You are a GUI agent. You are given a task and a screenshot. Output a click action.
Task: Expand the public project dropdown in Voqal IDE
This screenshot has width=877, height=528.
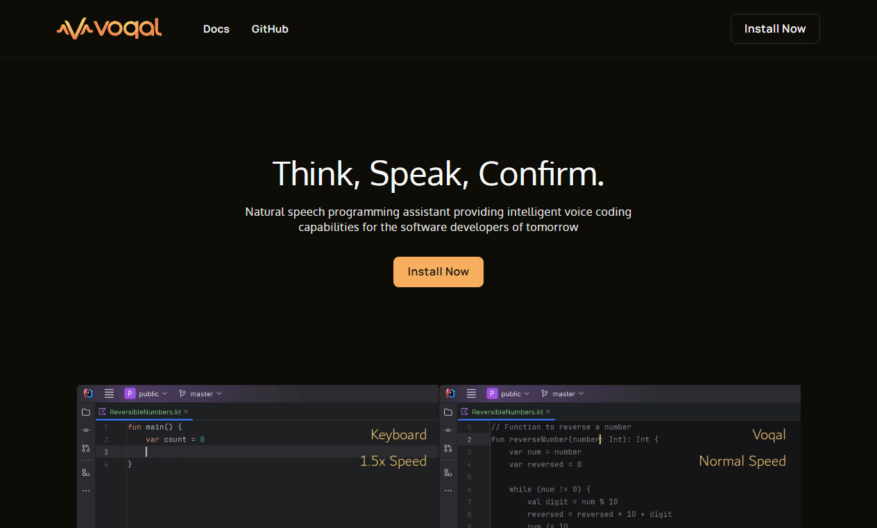coord(515,394)
